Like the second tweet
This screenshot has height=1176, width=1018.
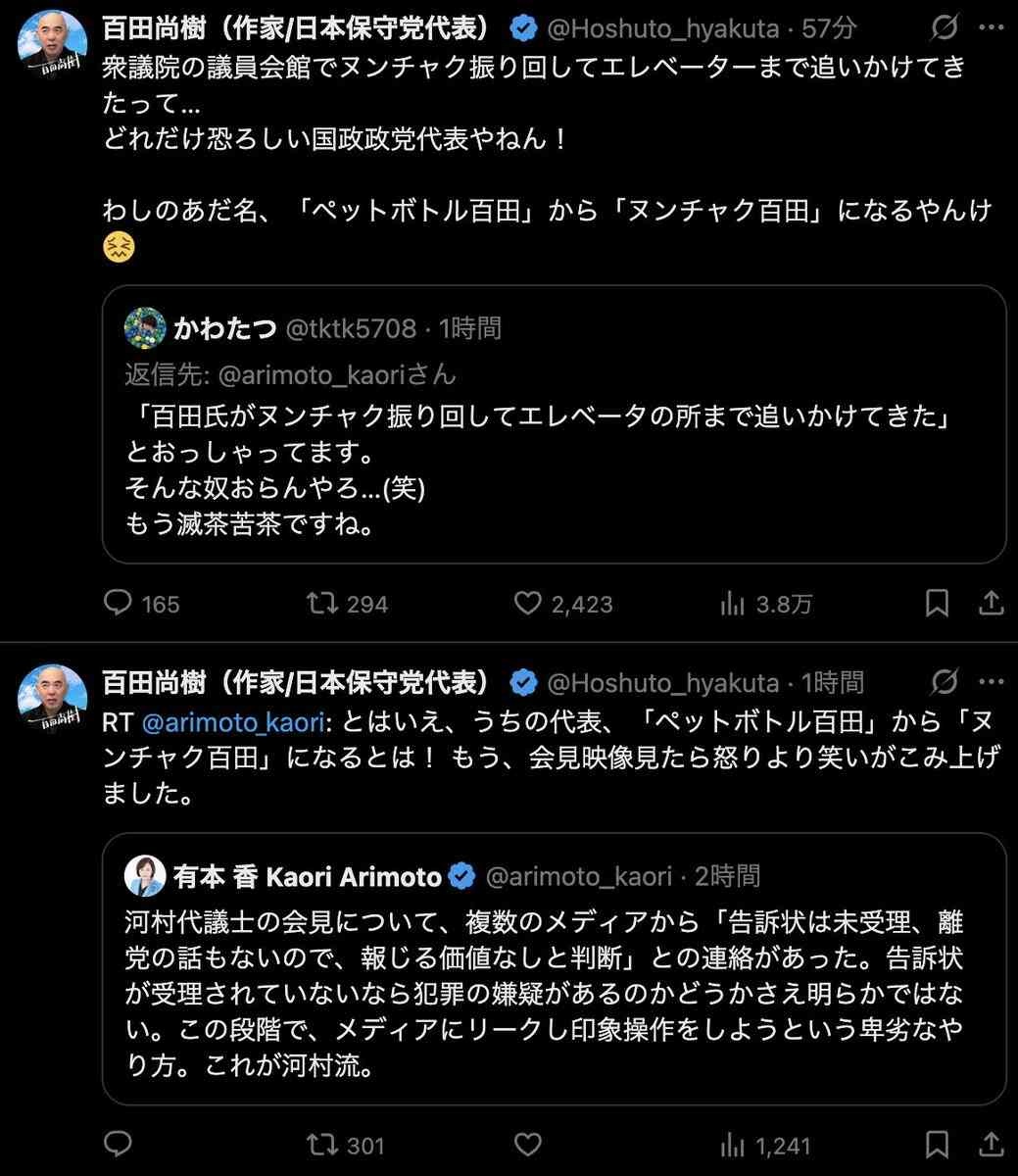[528, 1144]
